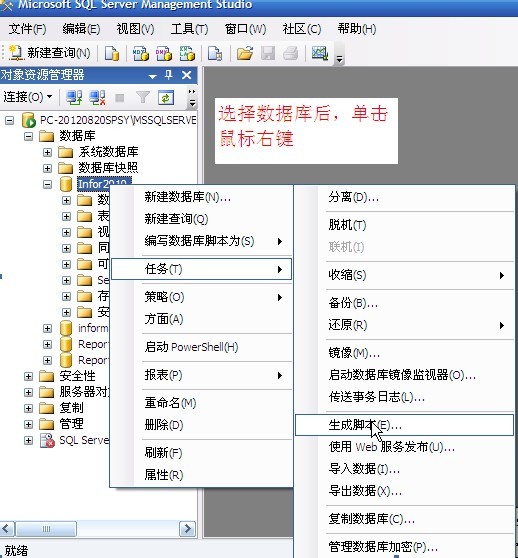Open the 连接(O) dropdown

(x=28, y=97)
